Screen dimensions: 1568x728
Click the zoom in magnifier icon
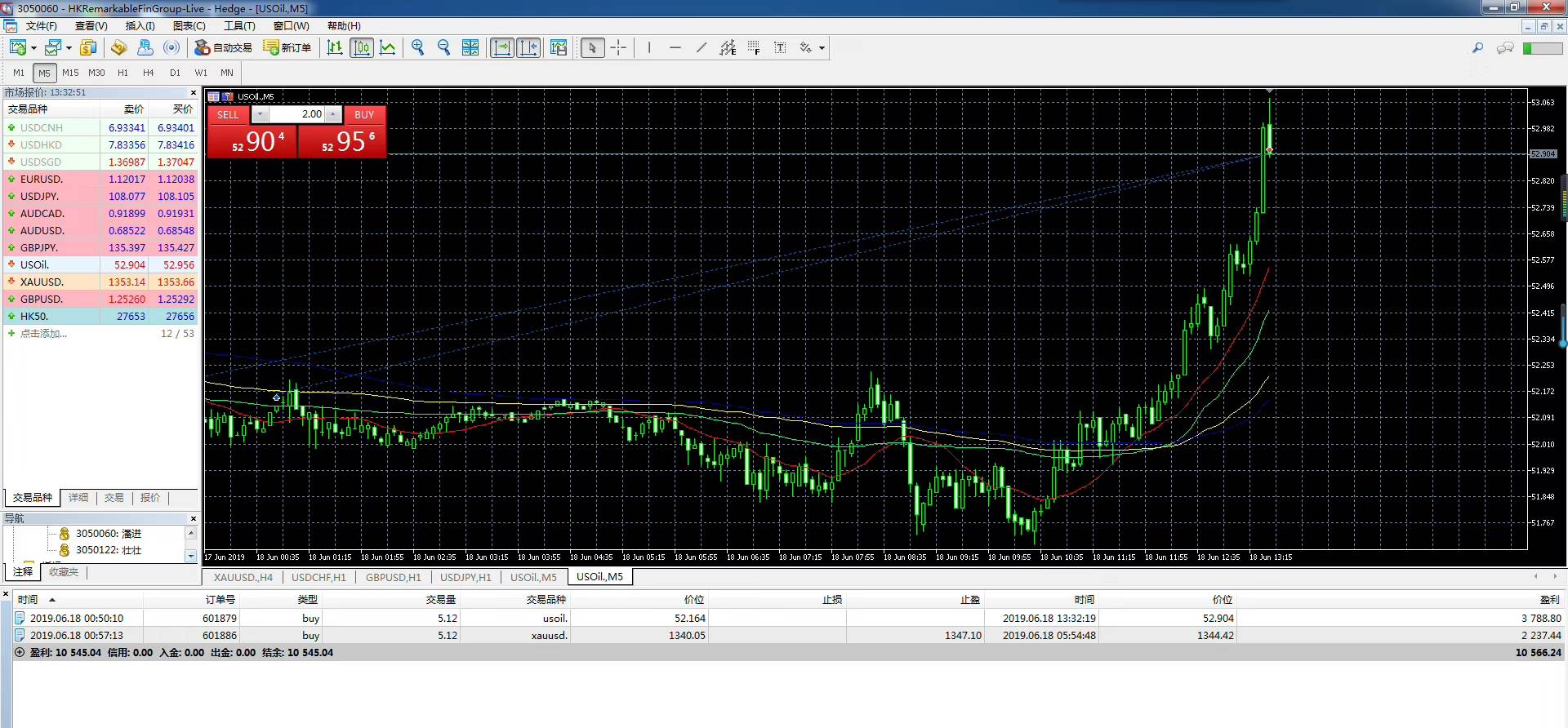418,47
